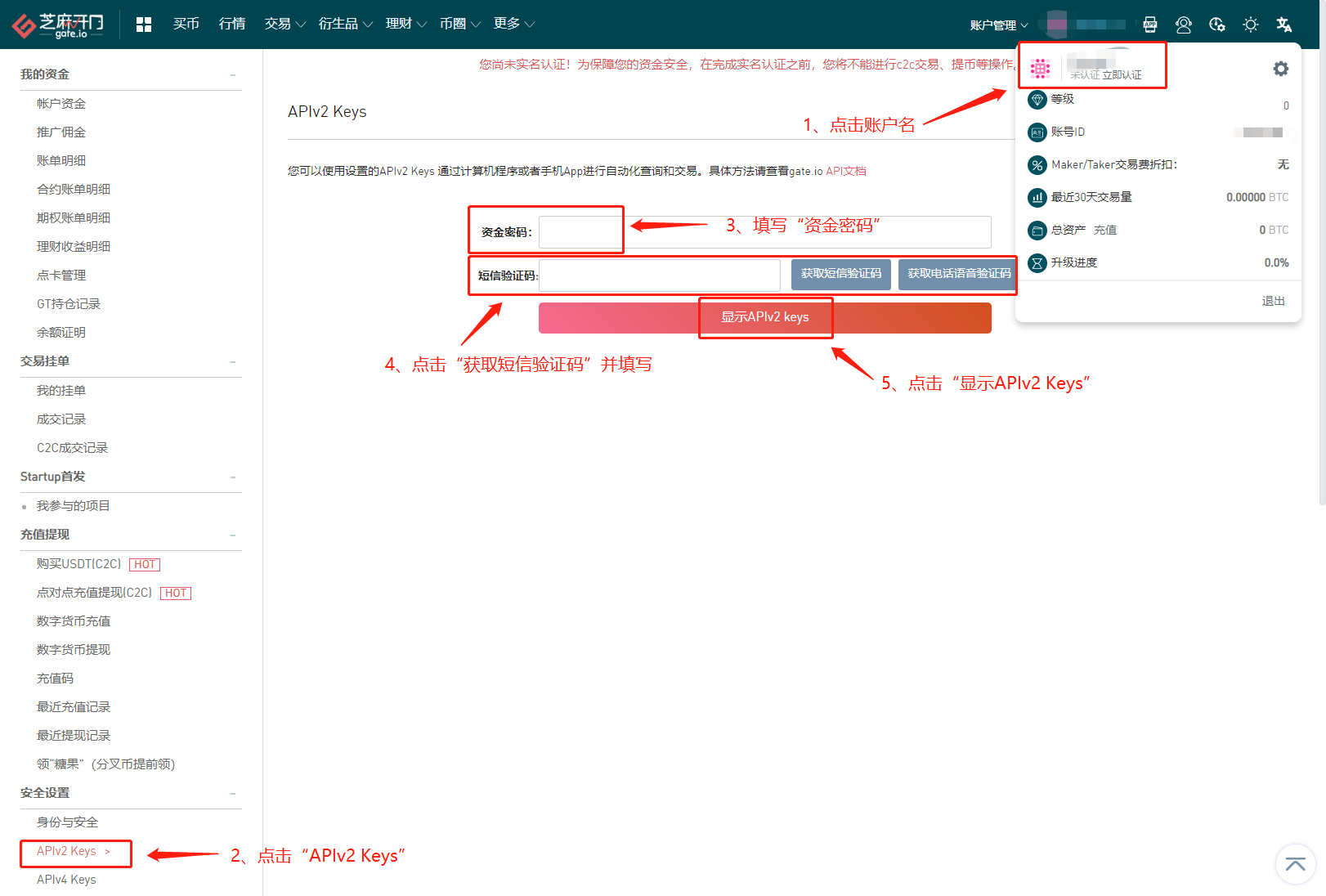
Task: Open the time settings clock-gear icon
Action: click(1217, 25)
